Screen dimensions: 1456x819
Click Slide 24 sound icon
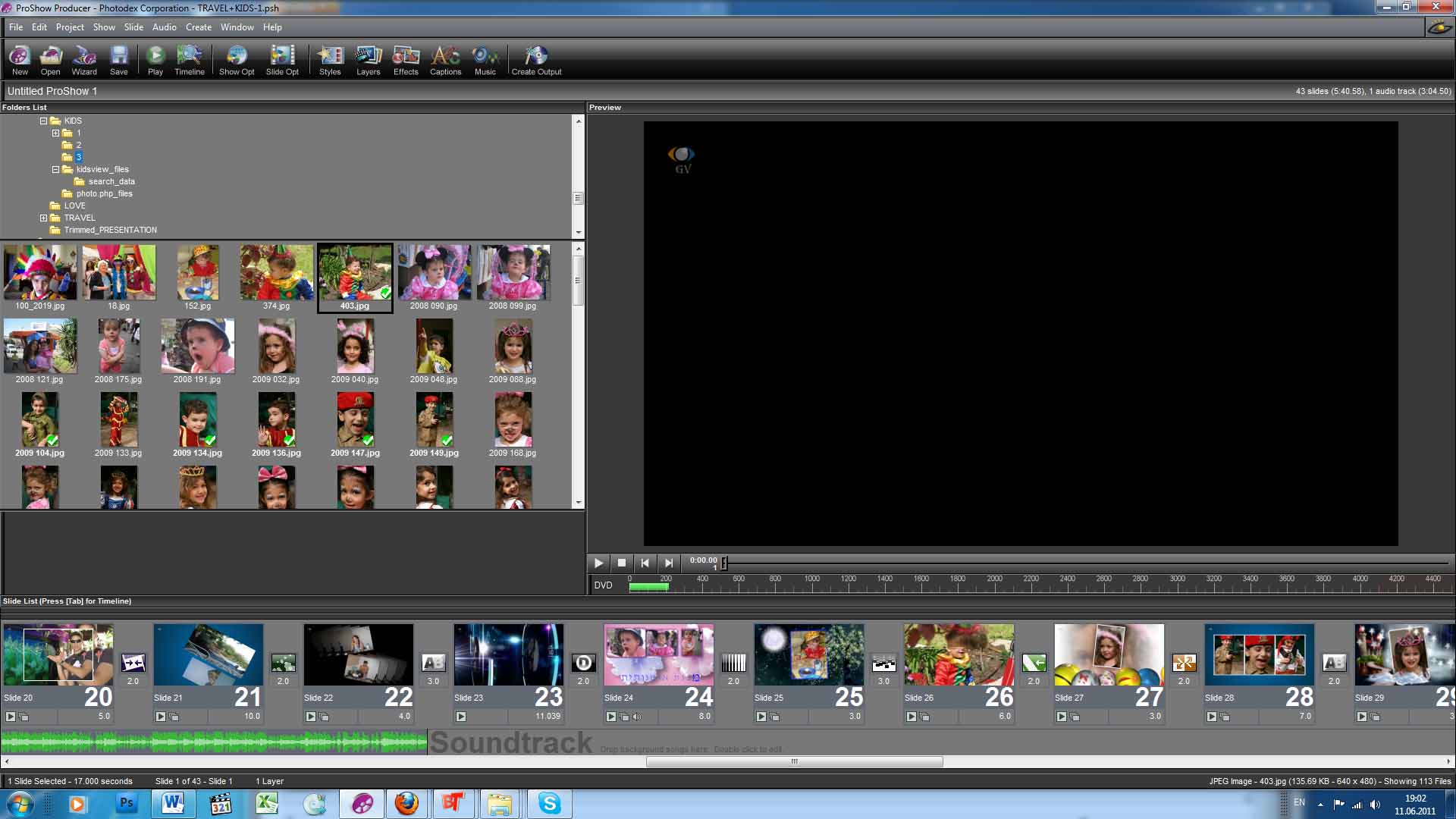(x=637, y=717)
